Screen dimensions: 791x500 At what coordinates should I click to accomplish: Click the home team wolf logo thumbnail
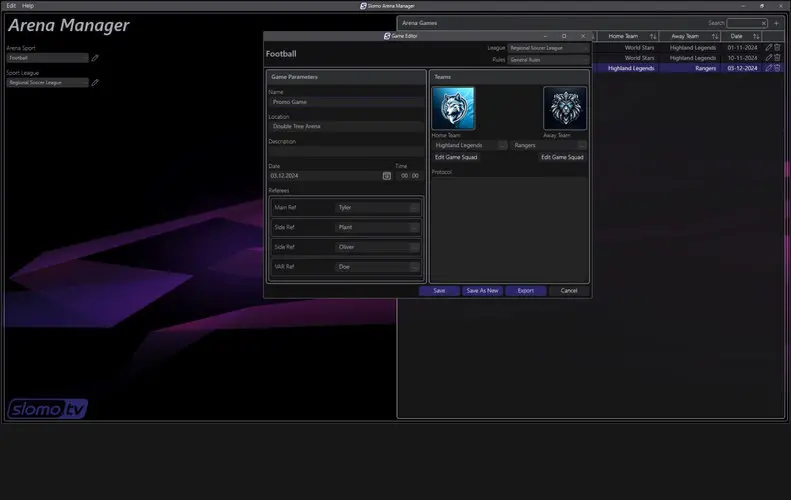453,108
